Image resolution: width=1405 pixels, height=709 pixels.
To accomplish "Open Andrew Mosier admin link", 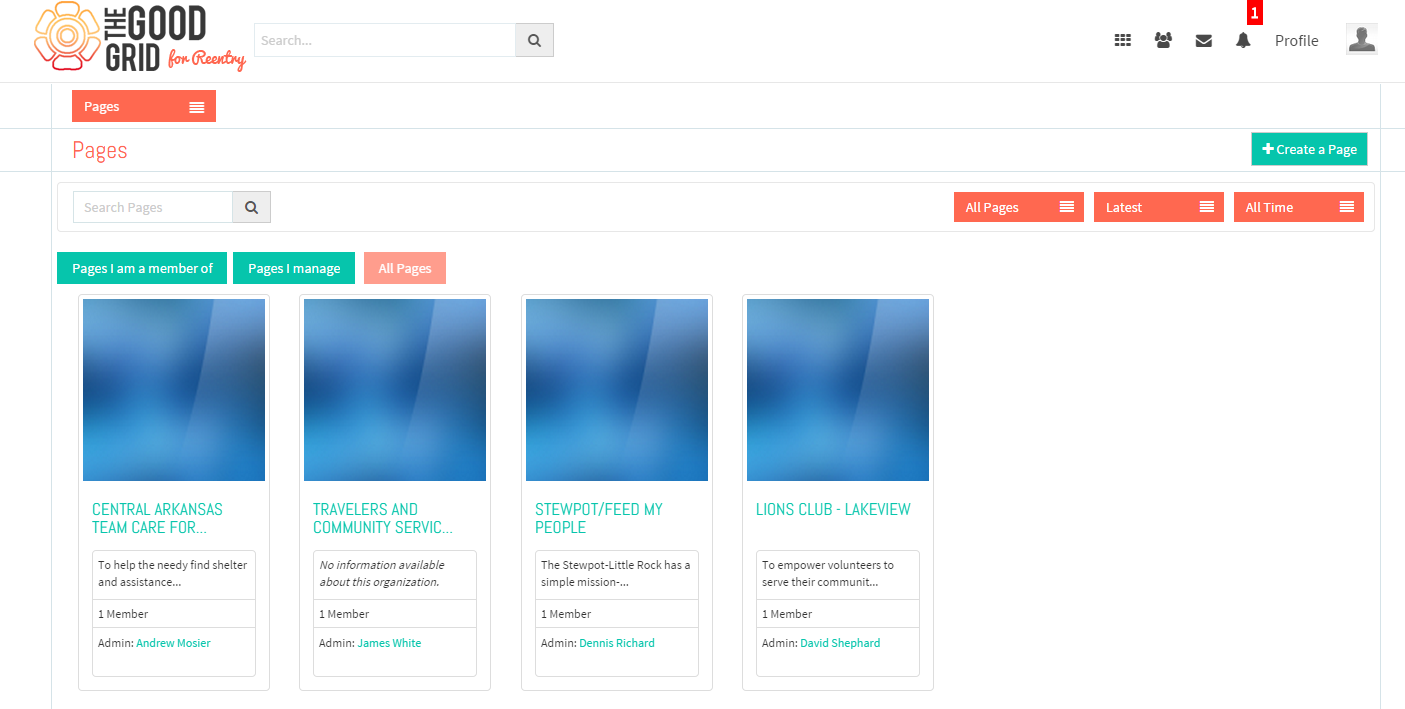I will click(173, 643).
